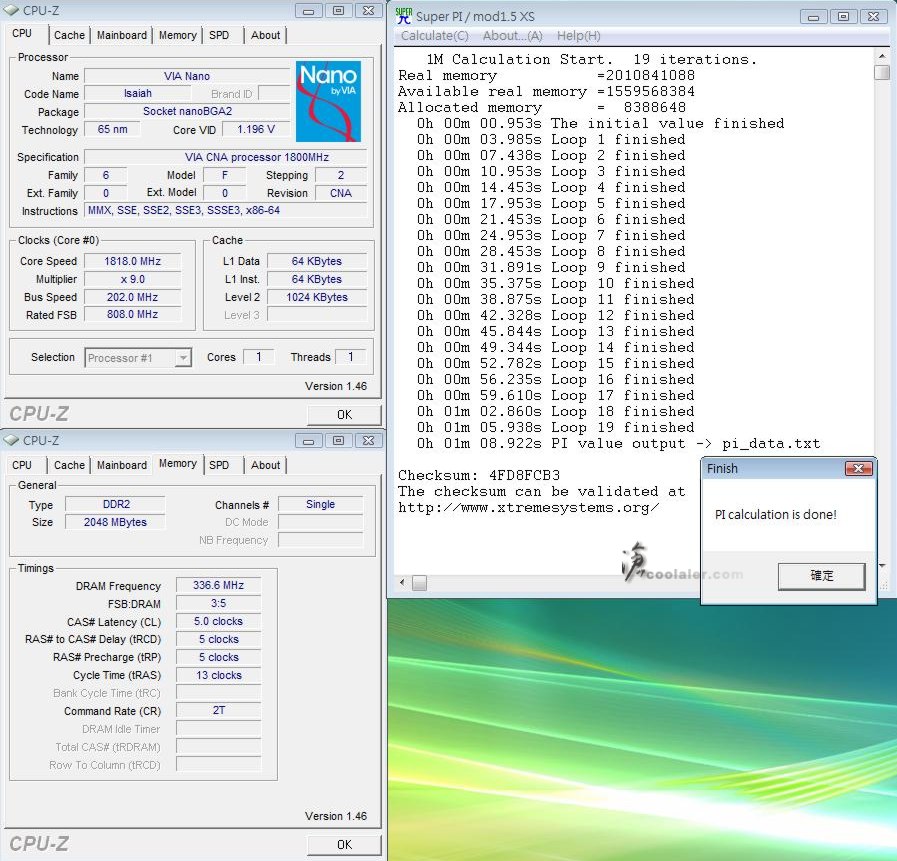Open the Calculate(C) menu in Super PI
Viewport: 897px width, 861px height.
[x=435, y=35]
